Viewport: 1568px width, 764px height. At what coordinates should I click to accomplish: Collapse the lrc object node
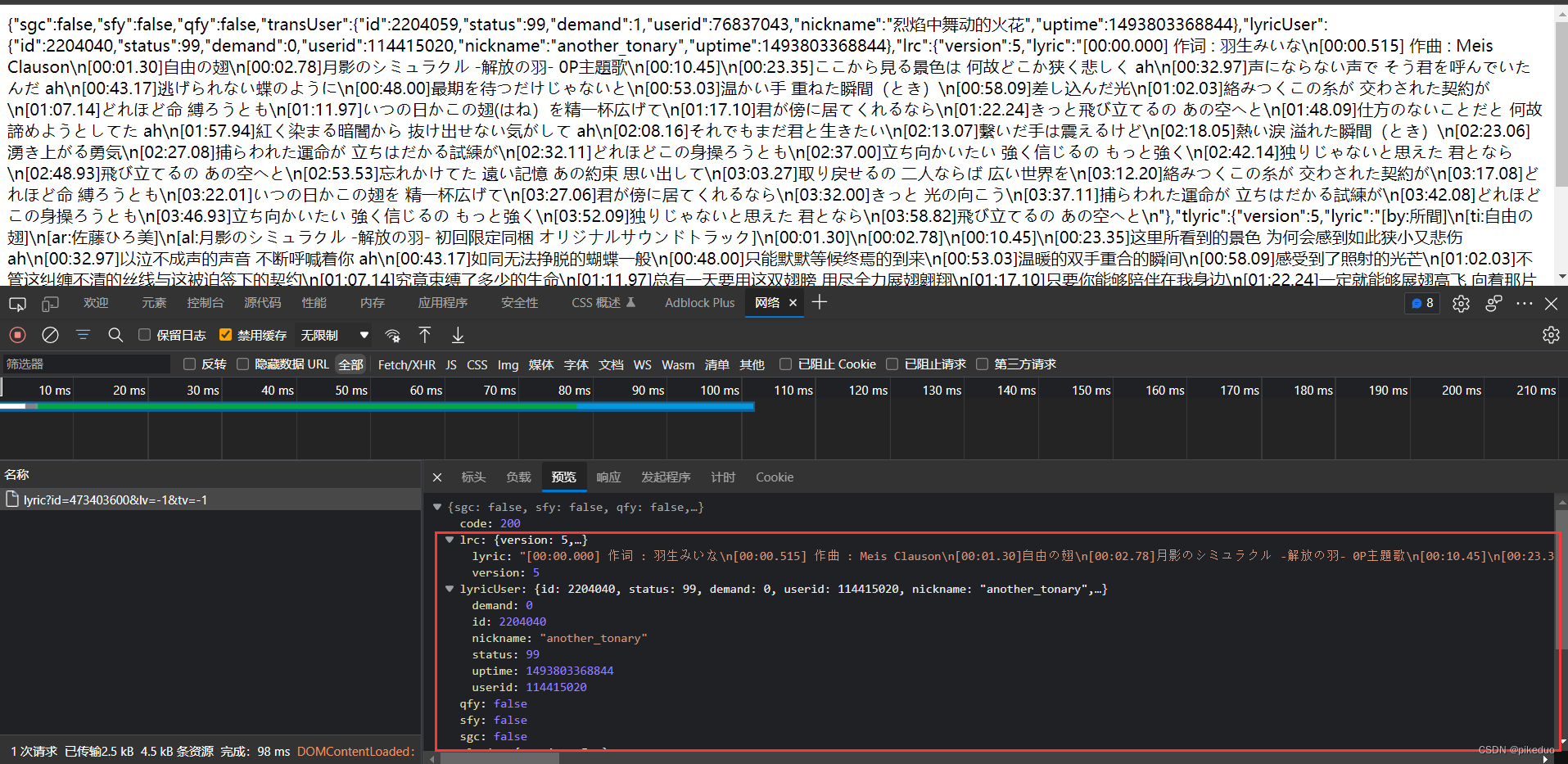pyautogui.click(x=450, y=540)
